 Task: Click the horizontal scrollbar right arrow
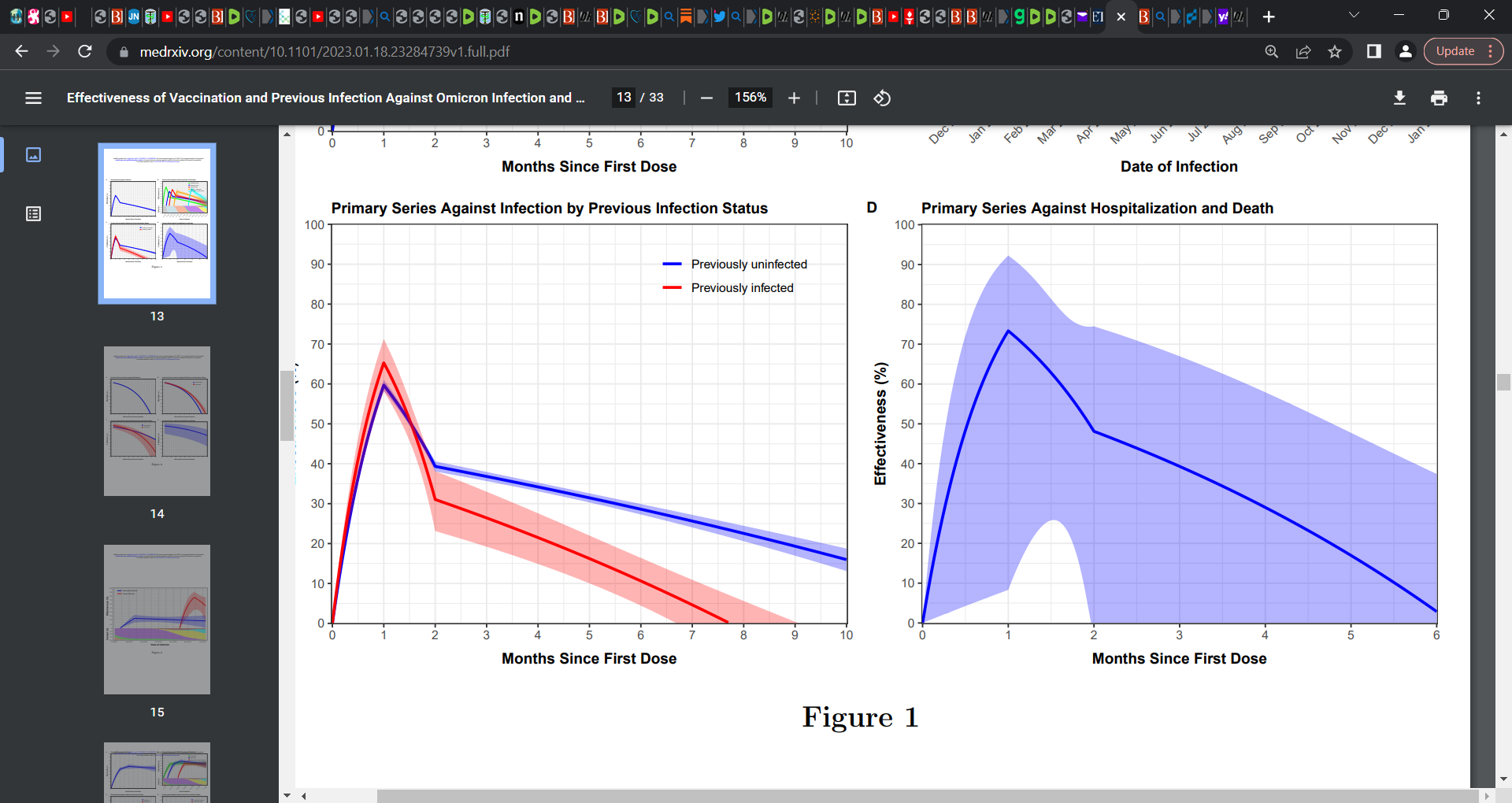1487,796
